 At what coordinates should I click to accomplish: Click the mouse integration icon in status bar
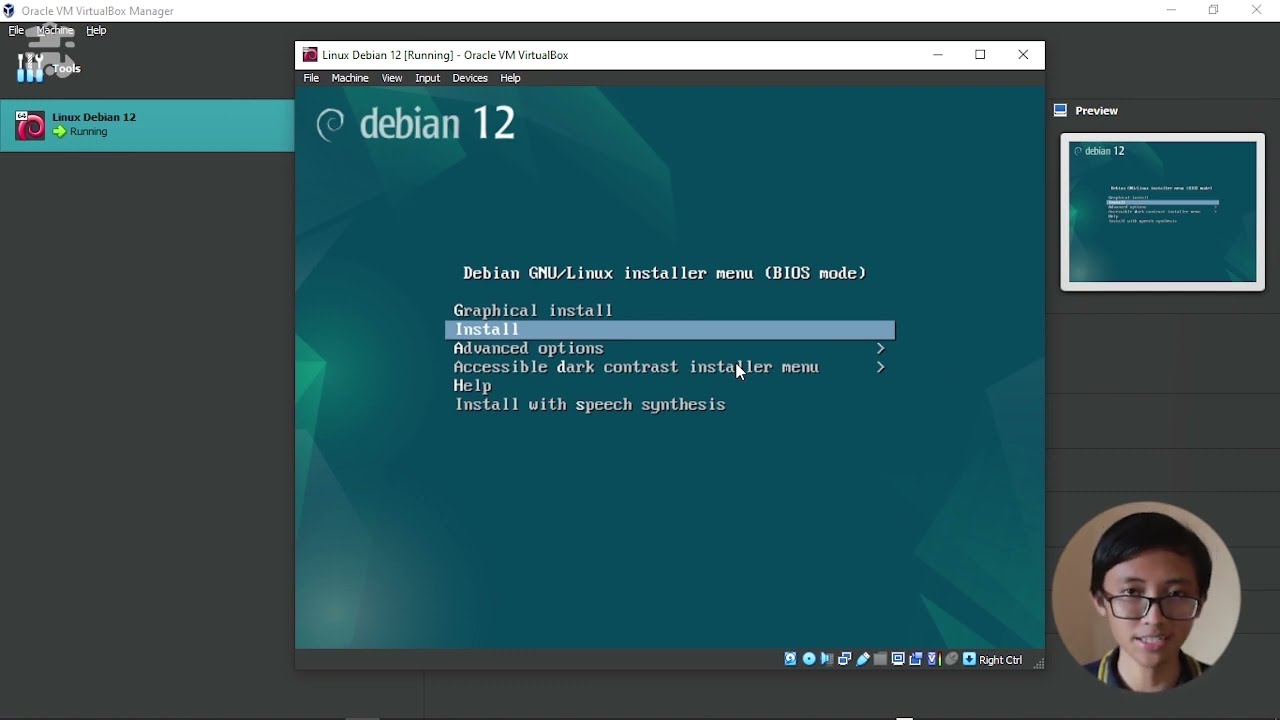point(951,659)
